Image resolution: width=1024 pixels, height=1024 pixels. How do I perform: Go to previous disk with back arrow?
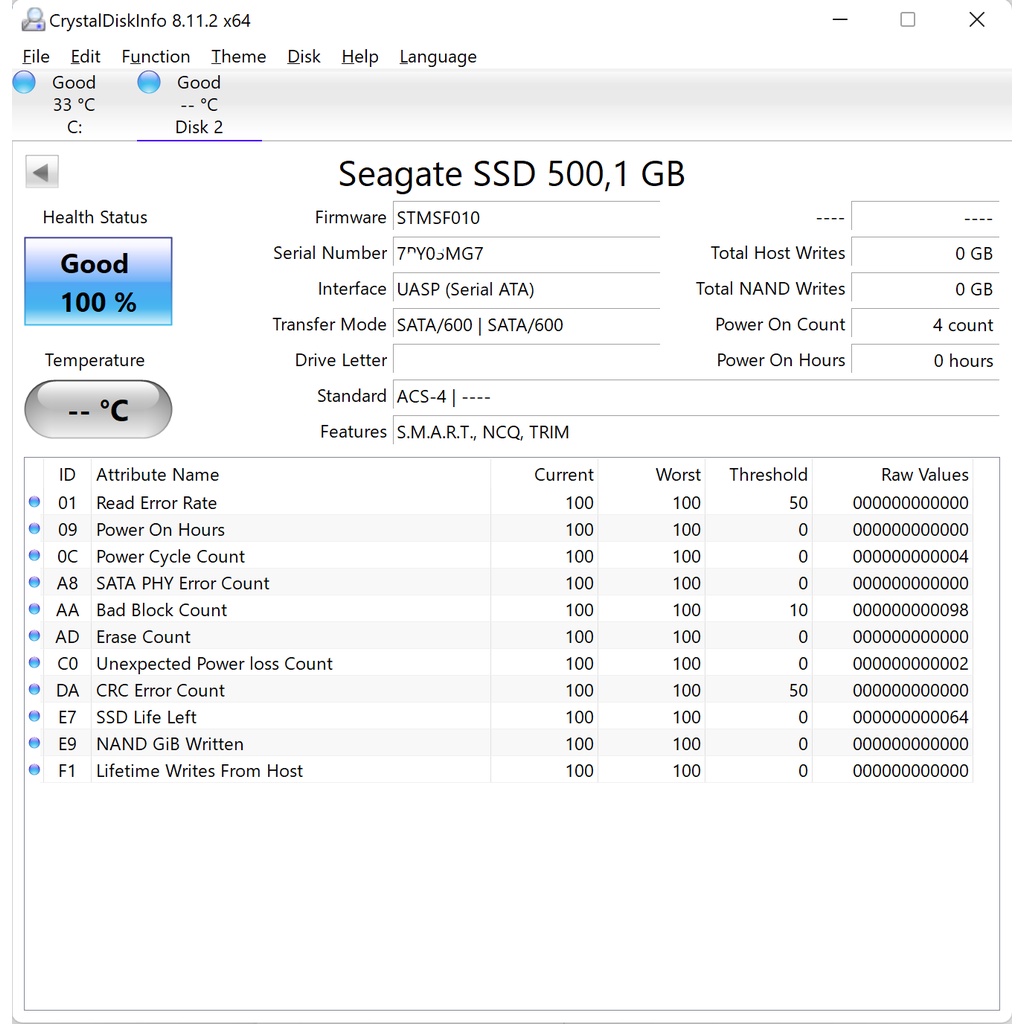[x=42, y=172]
